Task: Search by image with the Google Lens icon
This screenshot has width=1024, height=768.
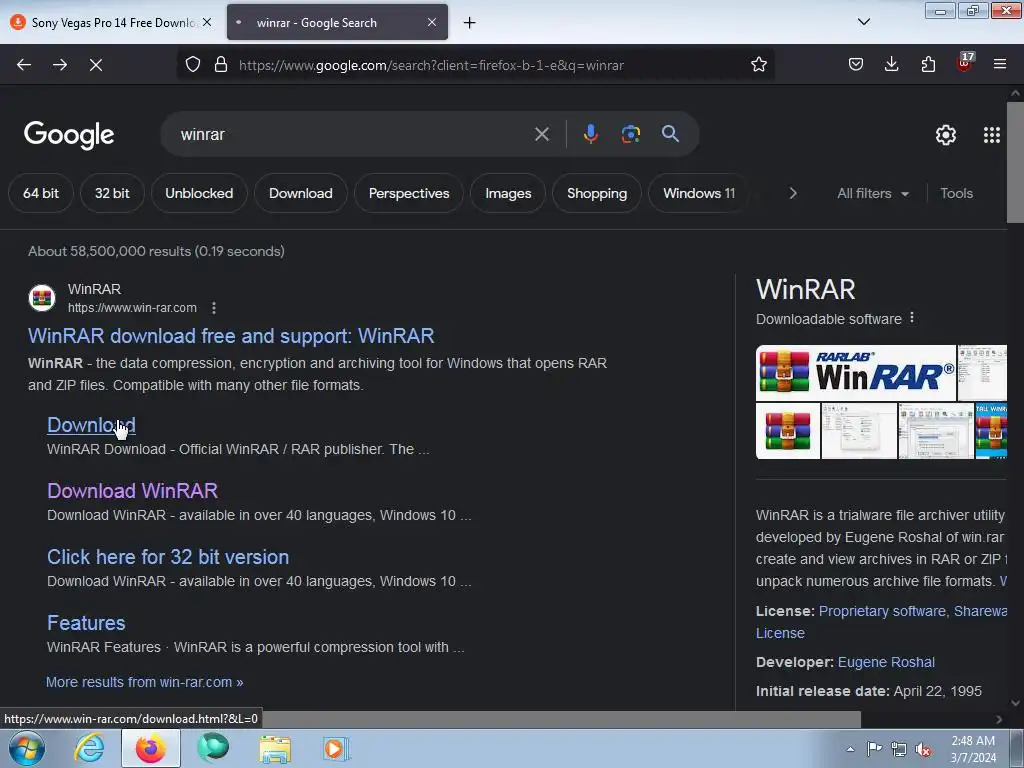Action: (630, 134)
